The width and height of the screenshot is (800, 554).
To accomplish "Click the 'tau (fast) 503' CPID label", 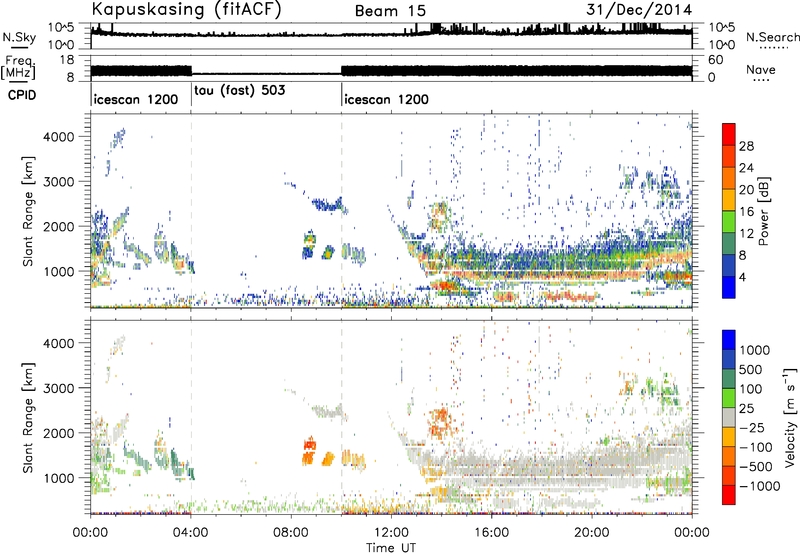I will pyautogui.click(x=240, y=90).
